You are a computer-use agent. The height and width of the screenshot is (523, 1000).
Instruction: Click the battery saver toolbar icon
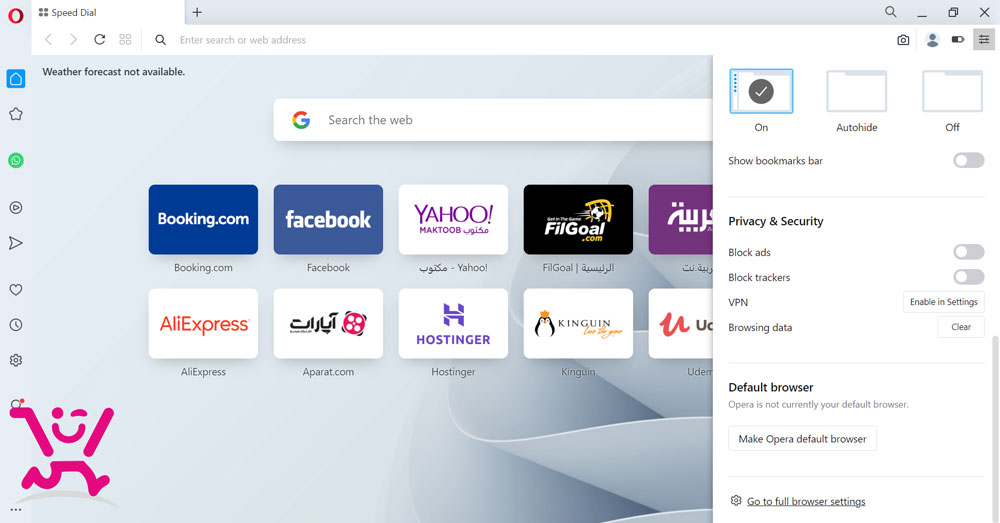tap(958, 40)
